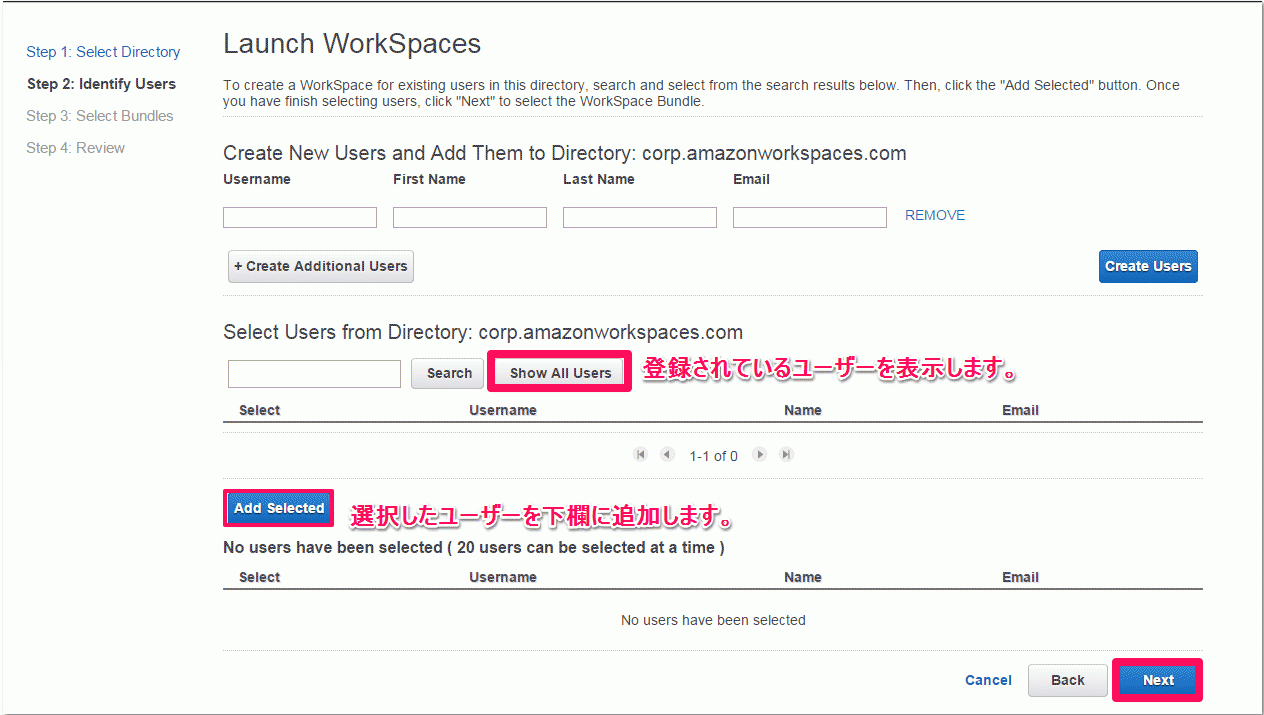Click Username column header in selected users table
This screenshot has width=1264, height=715.
pos(503,577)
